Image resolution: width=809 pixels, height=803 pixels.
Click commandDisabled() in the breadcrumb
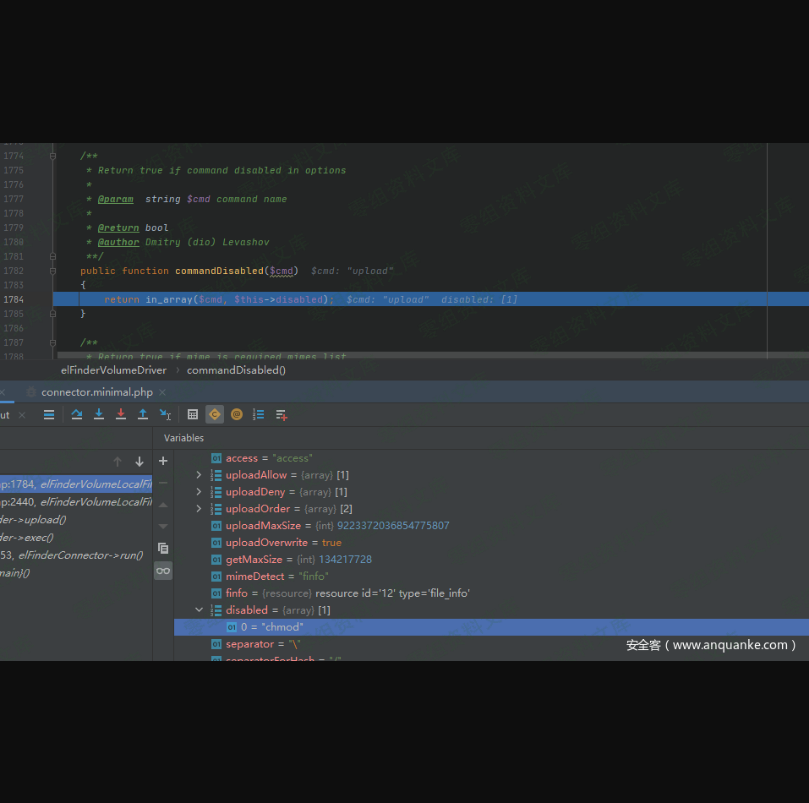236,370
